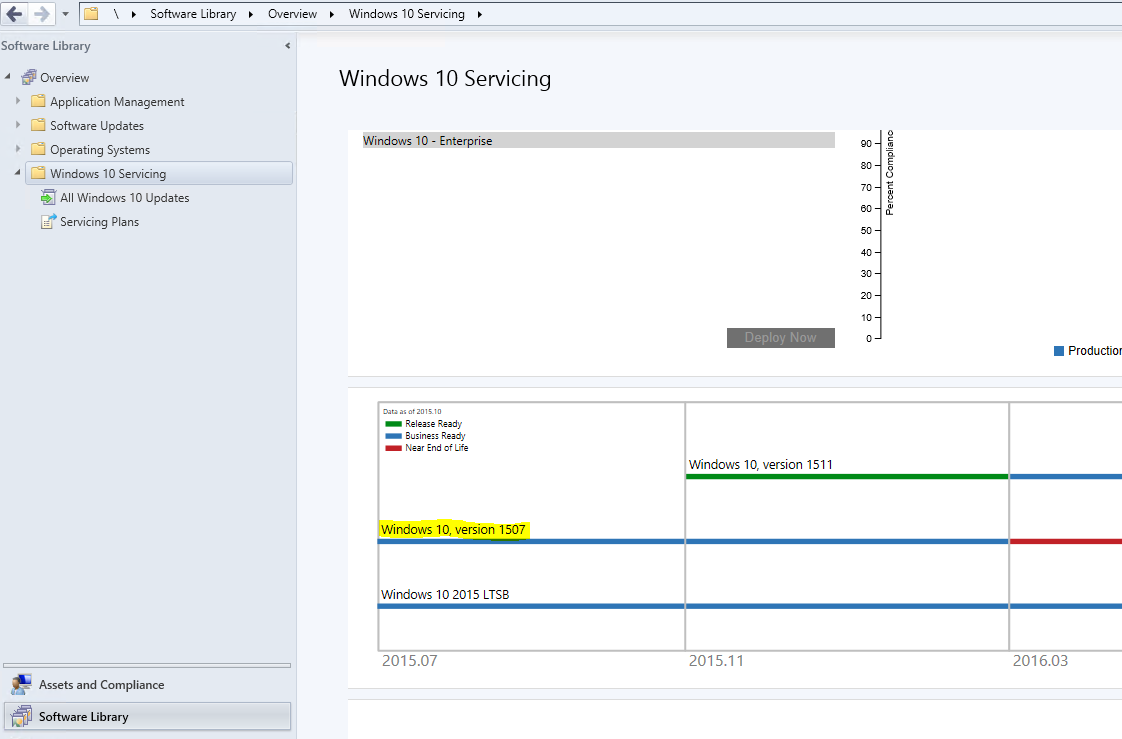Switch to the Assets and Compliance workspace
1122x739 pixels.
(147, 685)
